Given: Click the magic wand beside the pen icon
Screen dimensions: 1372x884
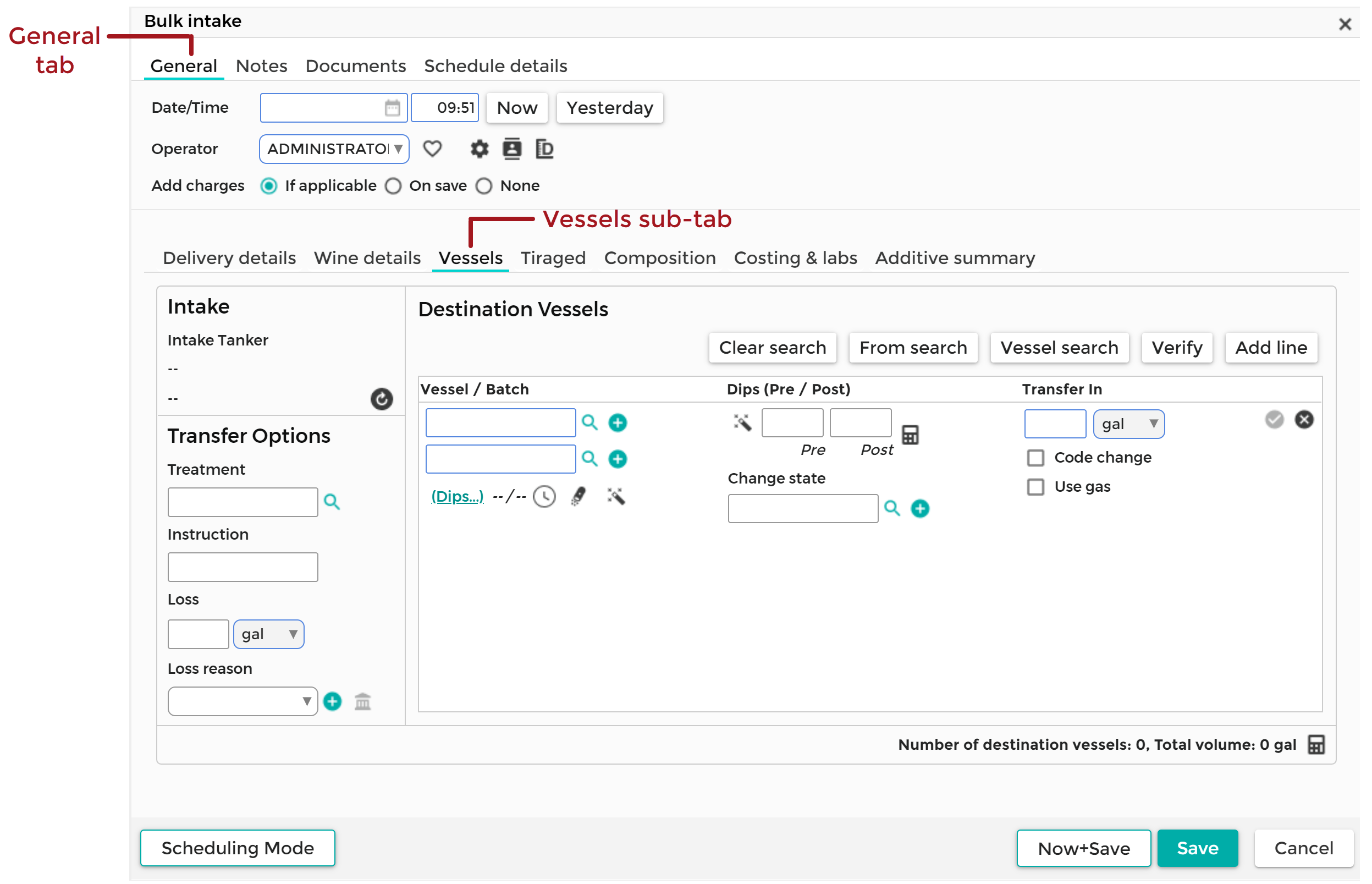Looking at the screenshot, I should coord(616,496).
